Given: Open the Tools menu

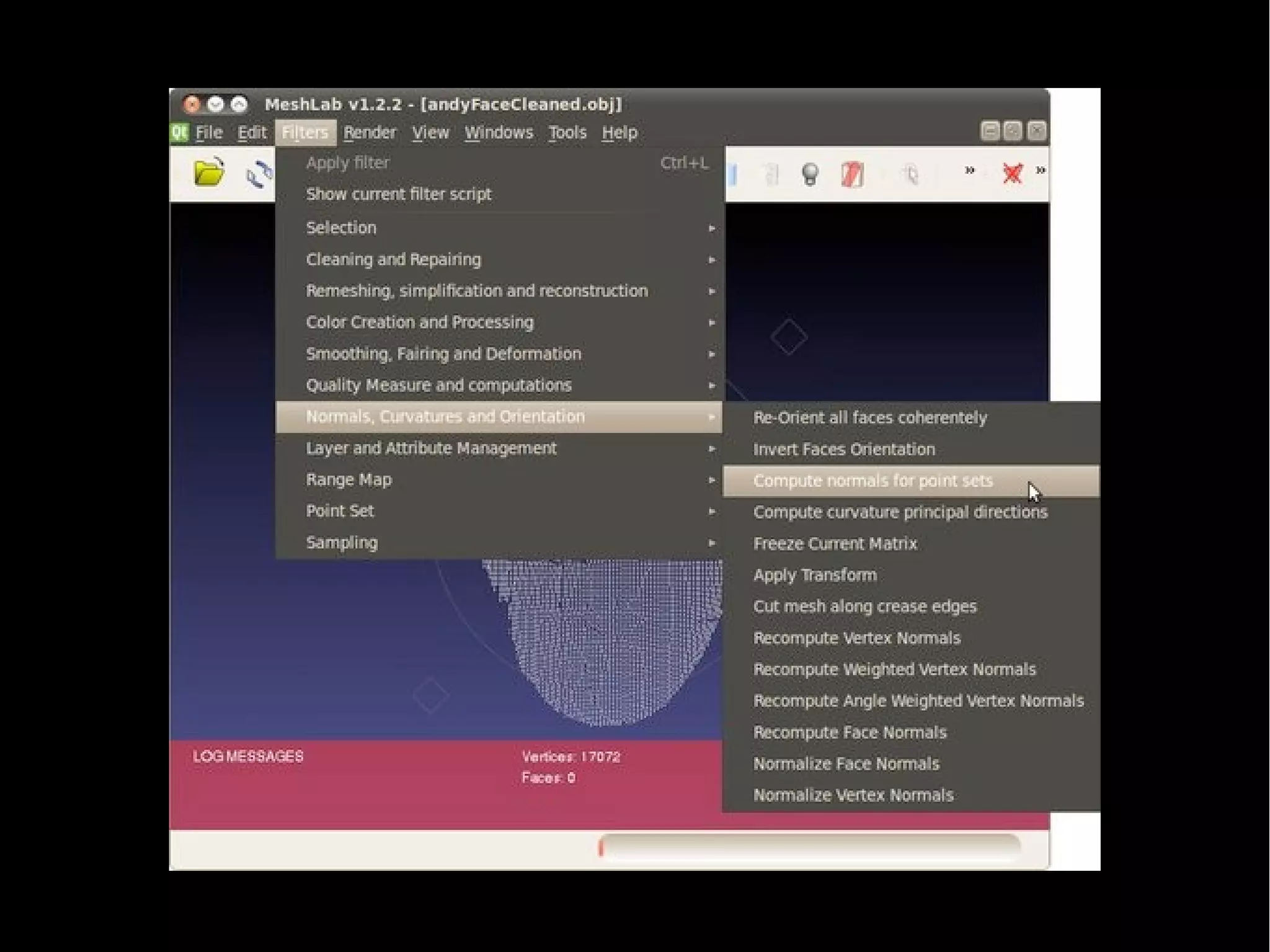Looking at the screenshot, I should 567,133.
